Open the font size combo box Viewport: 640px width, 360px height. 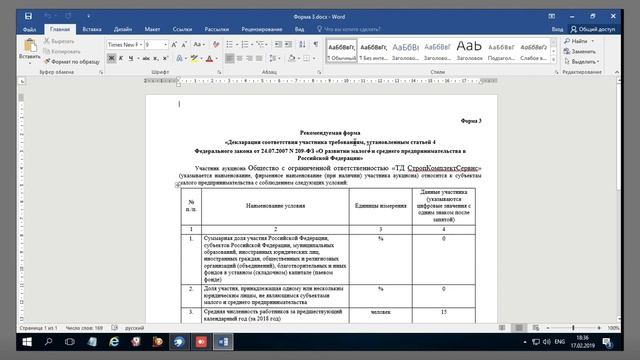[x=156, y=44]
